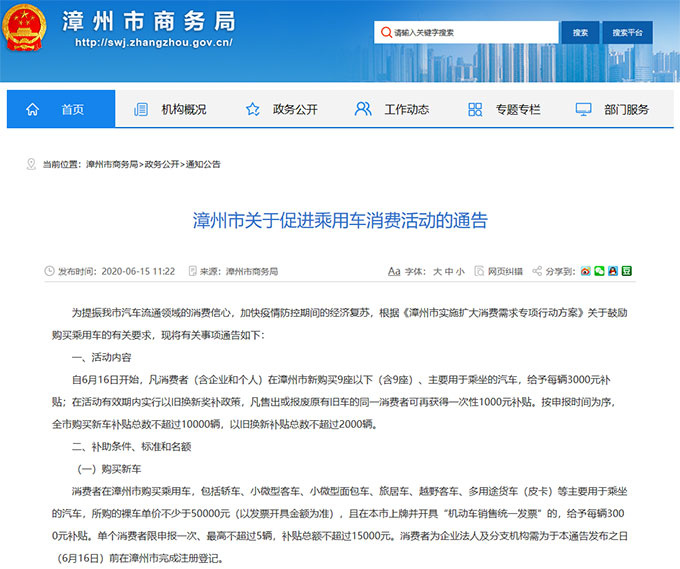The width and height of the screenshot is (680, 569).
Task: Click the monitor icon beside 部门服务
Action: click(x=583, y=109)
